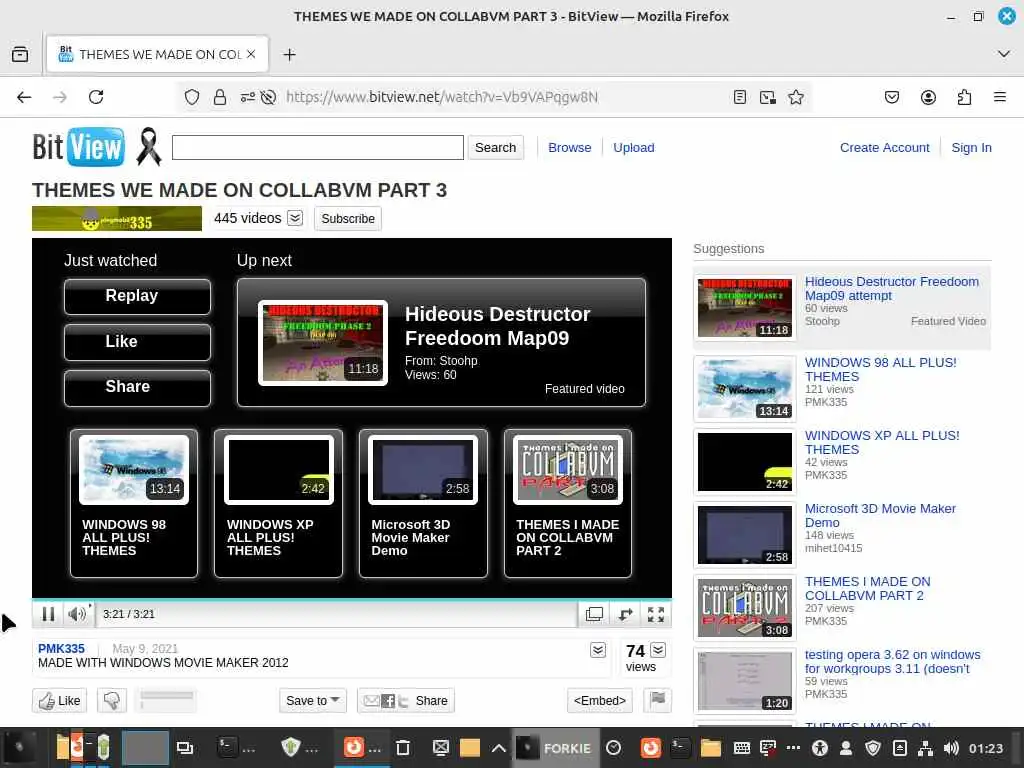1024x768 pixels.
Task: Expand taskbar hidden items chevron
Action: pos(498,748)
